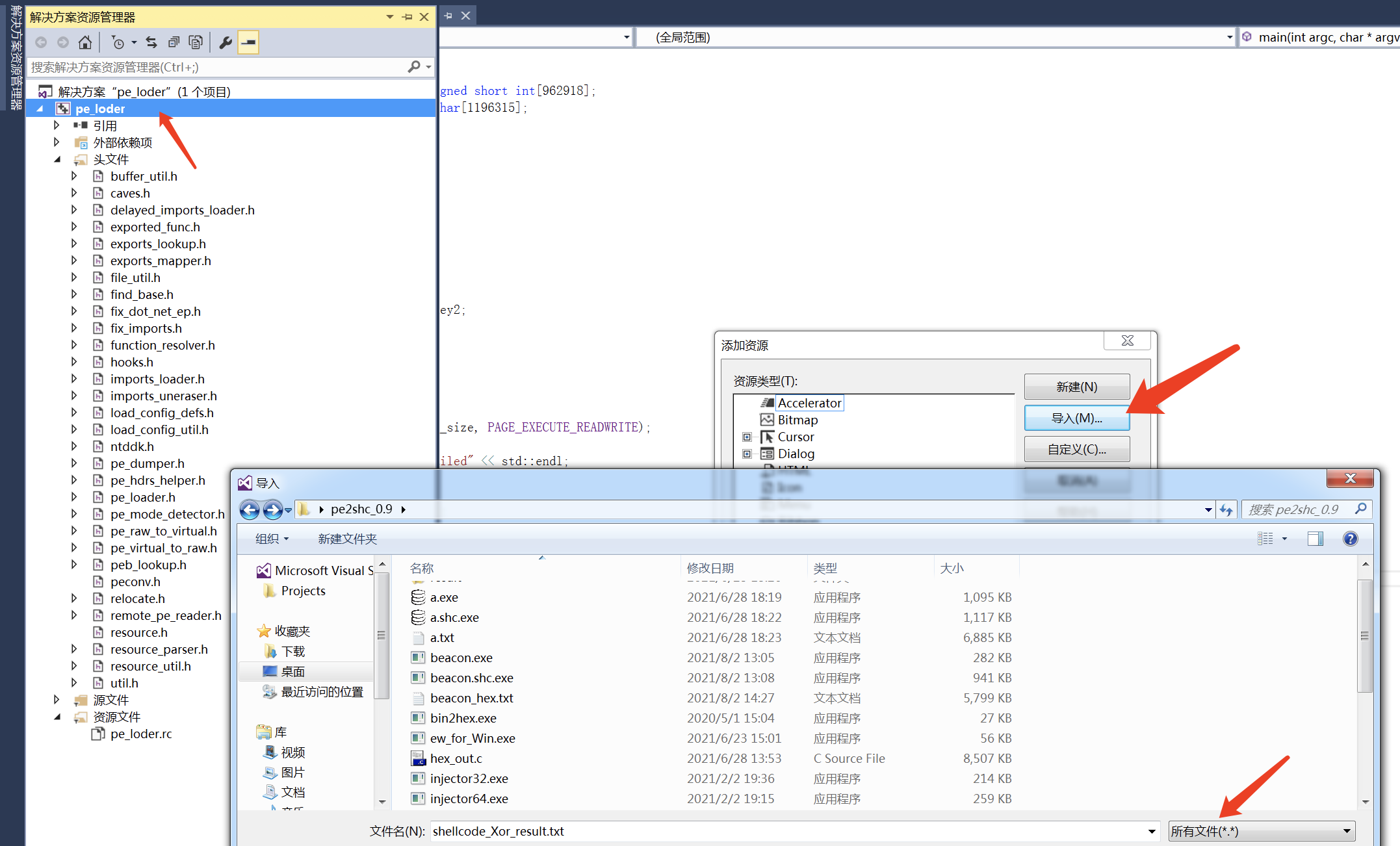The image size is (1400, 846).
Task: Switch to the pinned editor tab
Action: 448,15
